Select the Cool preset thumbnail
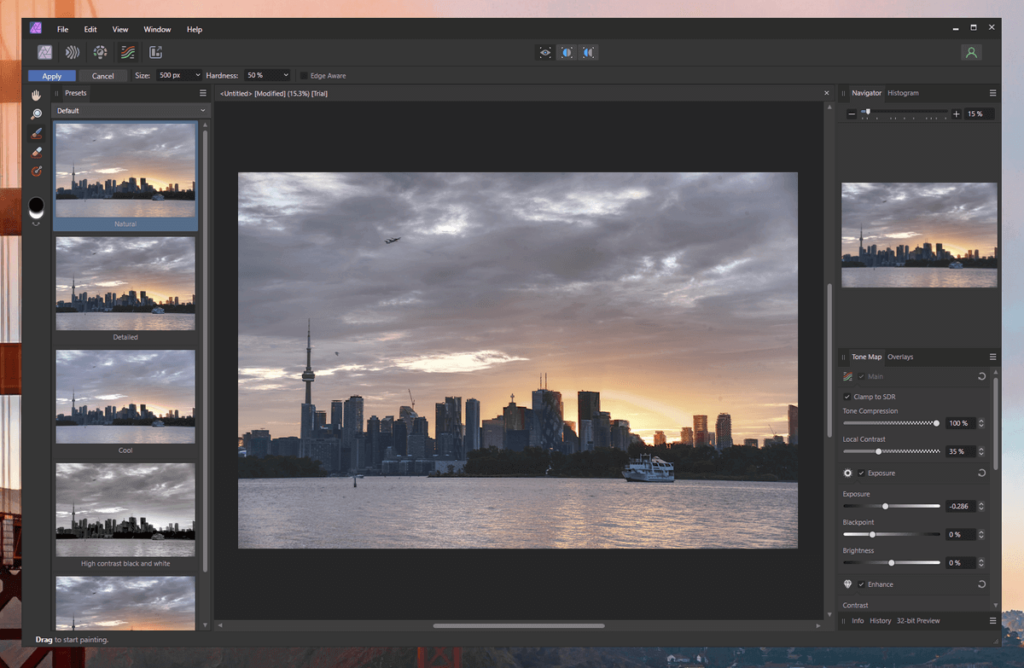Viewport: 1024px width, 668px height. point(125,396)
